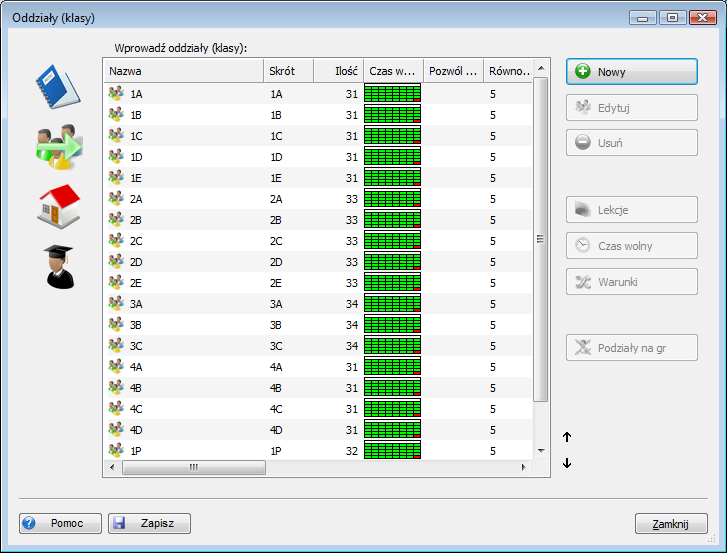Open the blue notebook subjects icon
The height and width of the screenshot is (553, 727).
tap(58, 87)
